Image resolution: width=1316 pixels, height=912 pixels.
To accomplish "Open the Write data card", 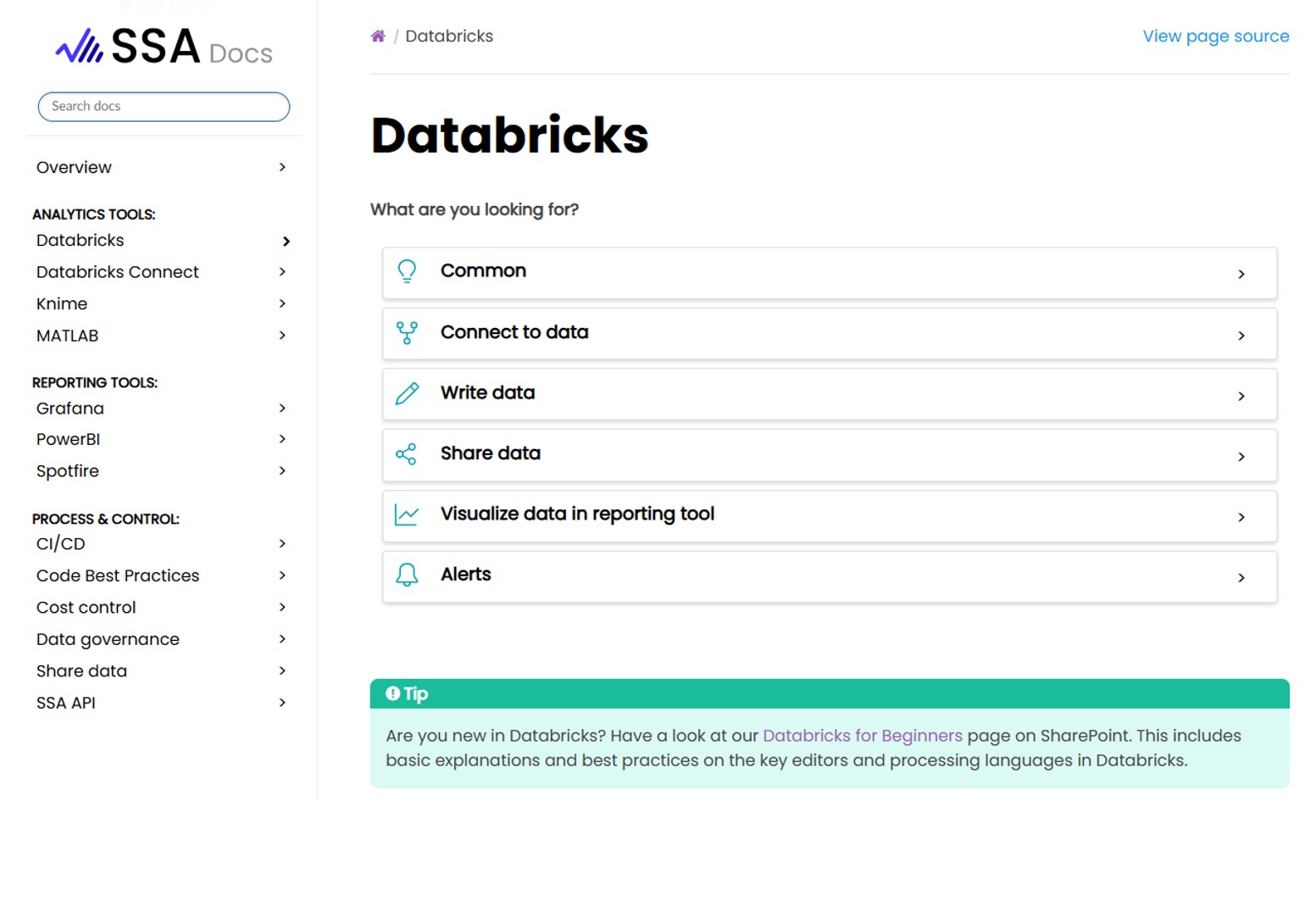I will pos(830,394).
